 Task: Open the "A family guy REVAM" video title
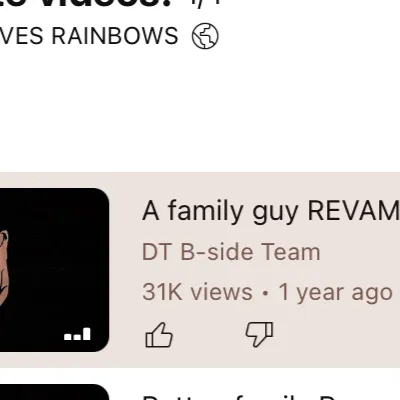(x=271, y=211)
